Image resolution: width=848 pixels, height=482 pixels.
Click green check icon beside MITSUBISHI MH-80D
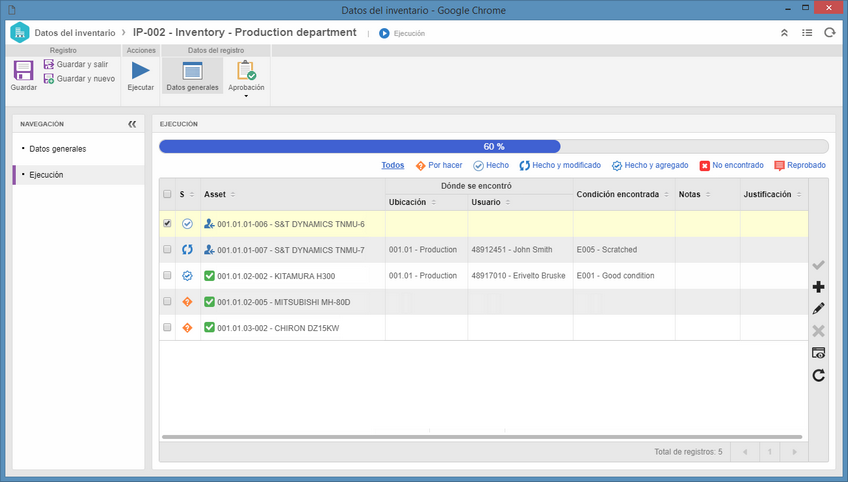click(209, 301)
